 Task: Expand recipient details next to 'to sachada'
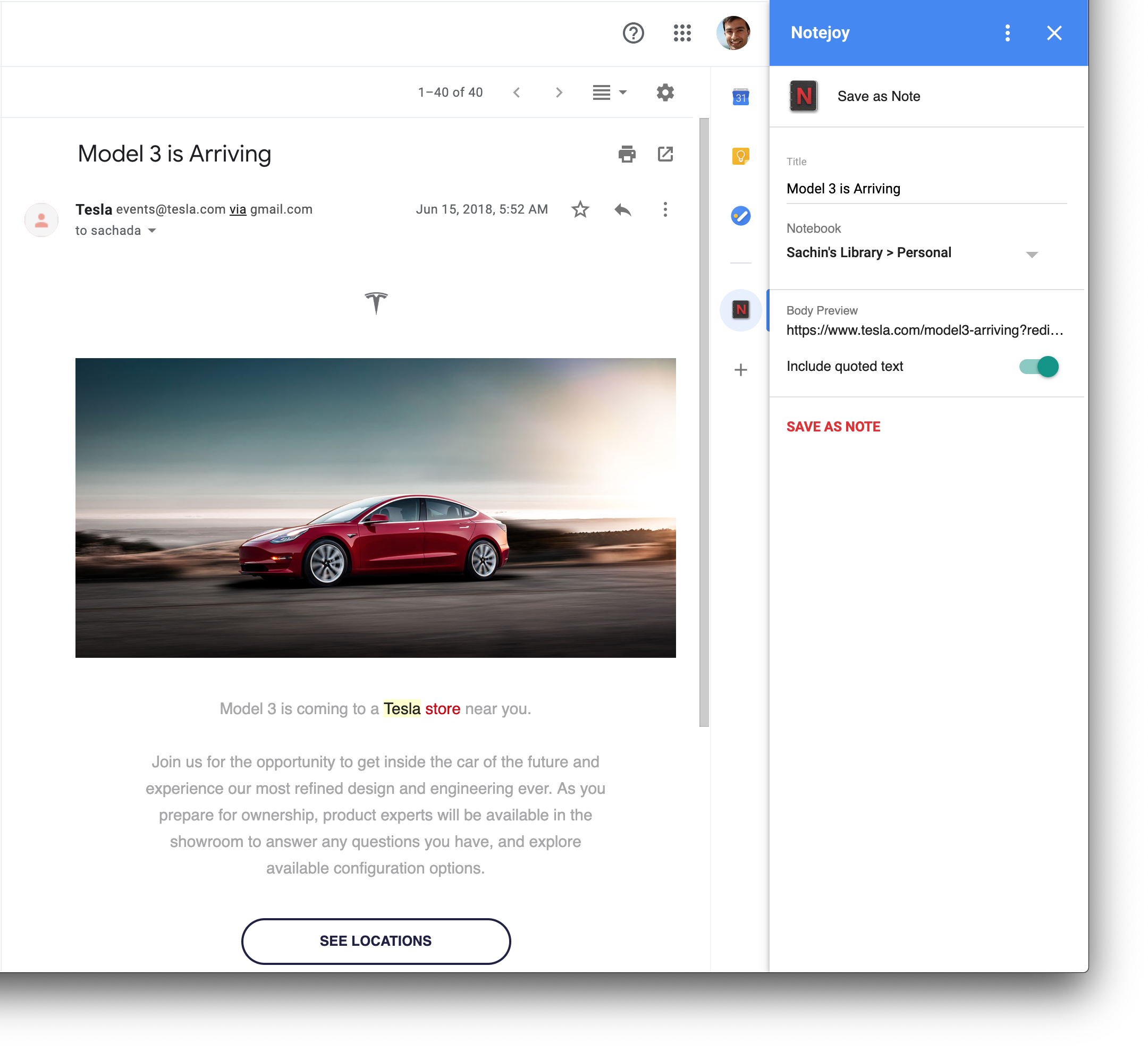152,231
